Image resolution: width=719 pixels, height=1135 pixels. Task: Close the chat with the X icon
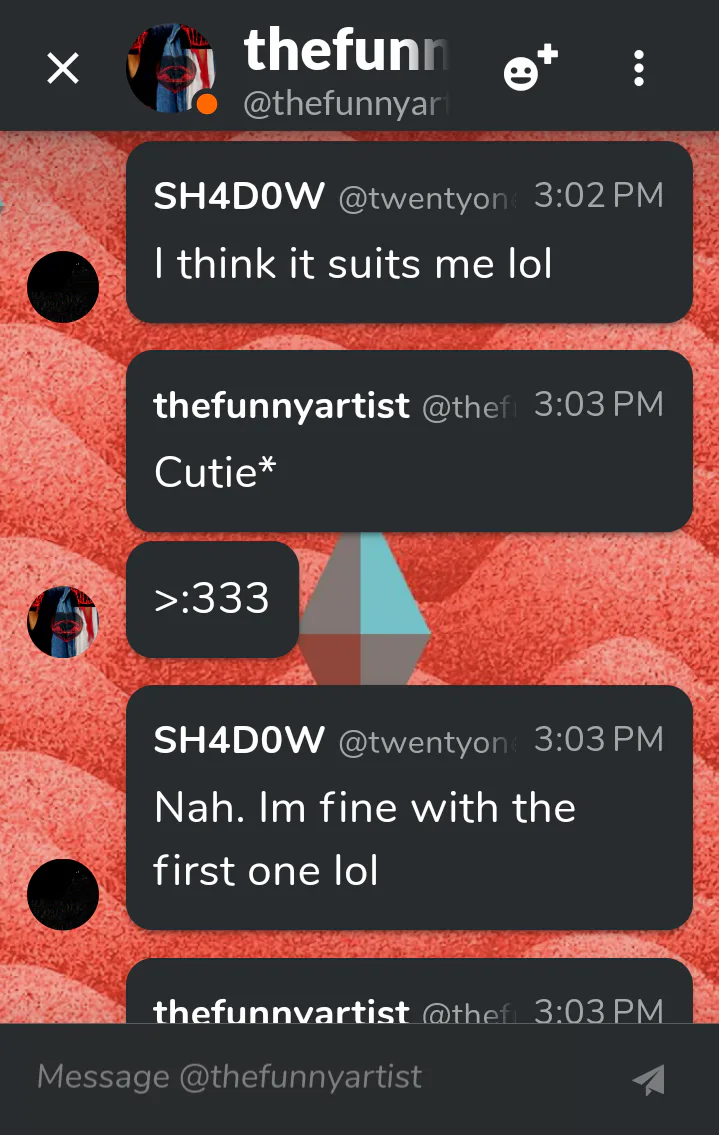tap(63, 69)
